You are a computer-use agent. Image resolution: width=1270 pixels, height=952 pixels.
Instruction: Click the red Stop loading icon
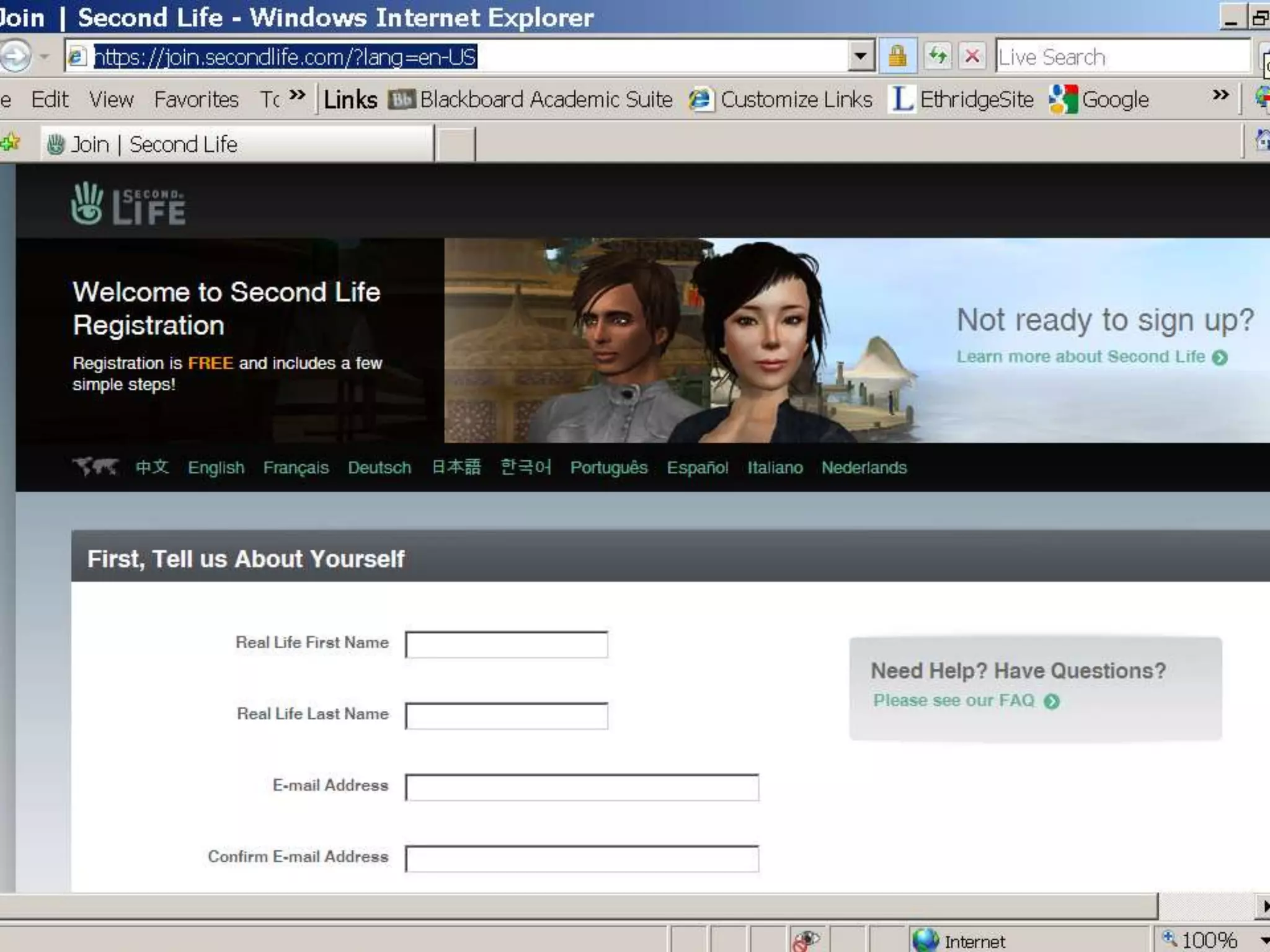point(972,56)
